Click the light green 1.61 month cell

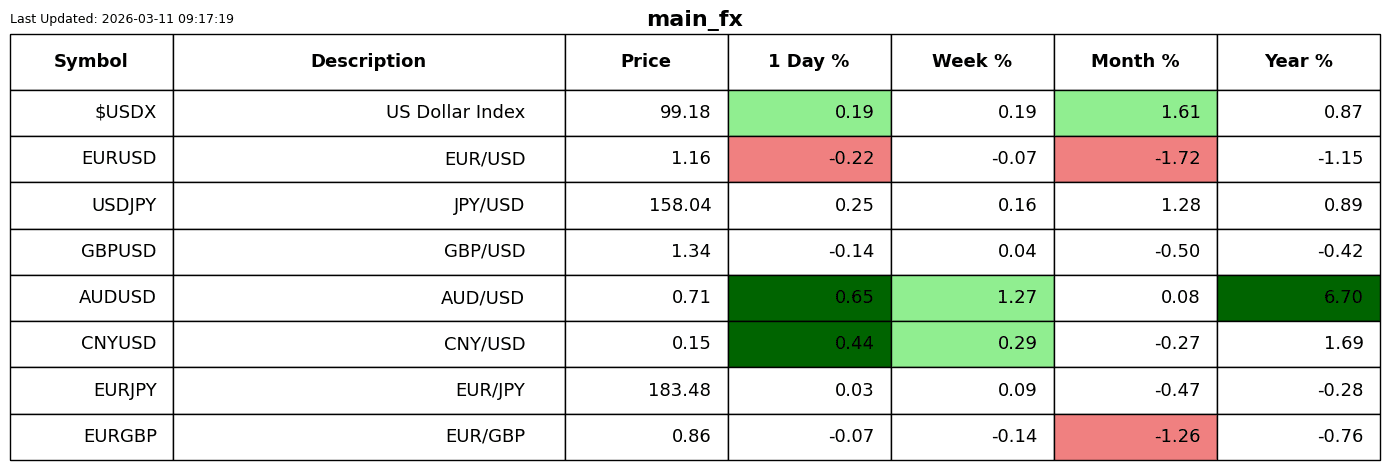pyautogui.click(x=1135, y=113)
